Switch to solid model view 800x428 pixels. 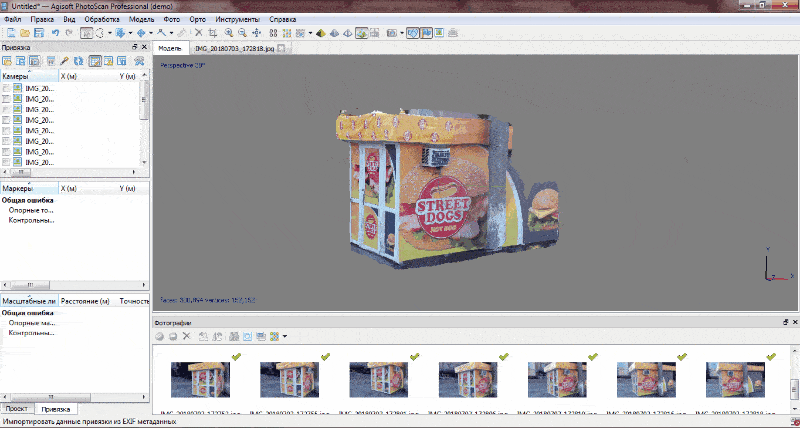(334, 33)
